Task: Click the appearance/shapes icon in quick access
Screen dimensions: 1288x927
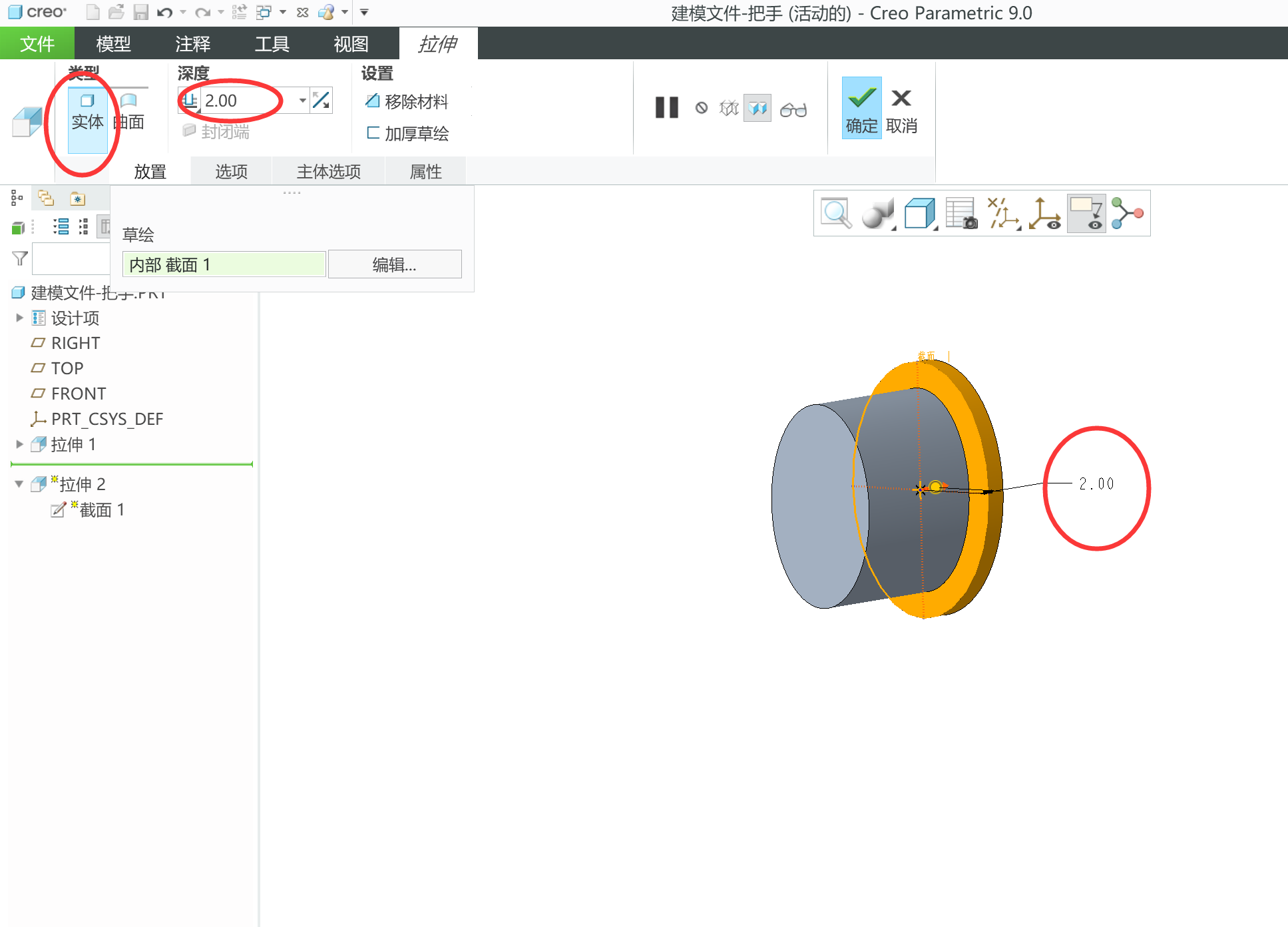Action: tap(326, 12)
